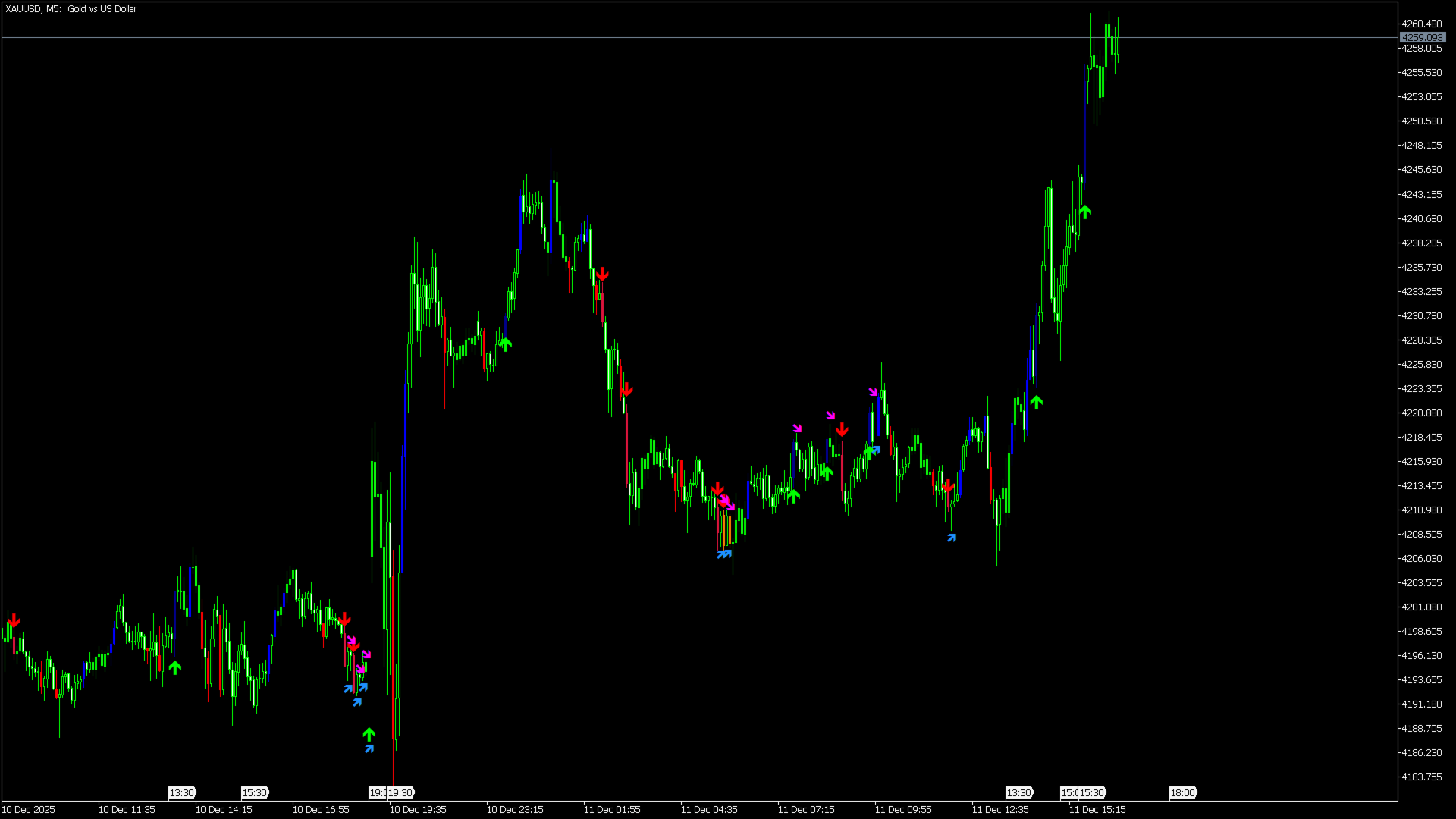Select the orange highlighted candles near 4209
Image resolution: width=1456 pixels, height=819 pixels.
pos(726,529)
